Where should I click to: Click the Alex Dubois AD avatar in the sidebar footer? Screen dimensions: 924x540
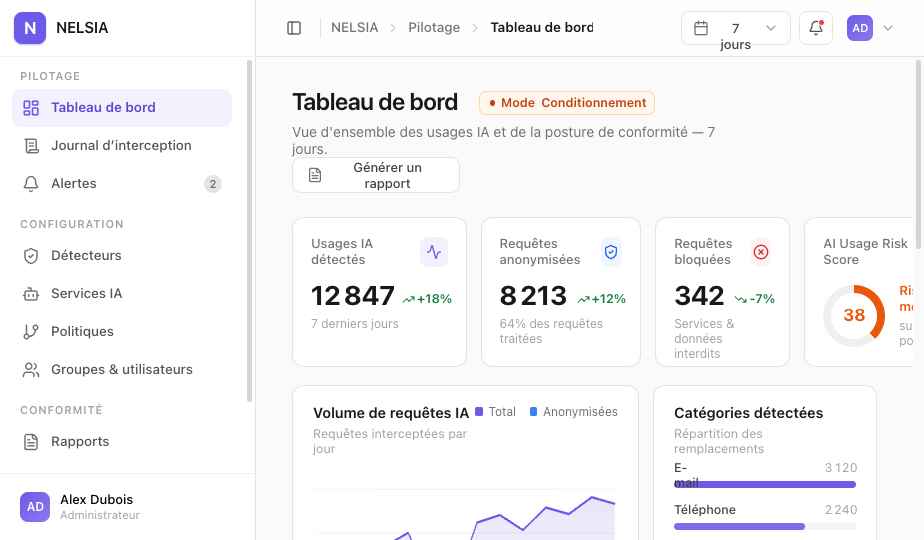(x=35, y=507)
